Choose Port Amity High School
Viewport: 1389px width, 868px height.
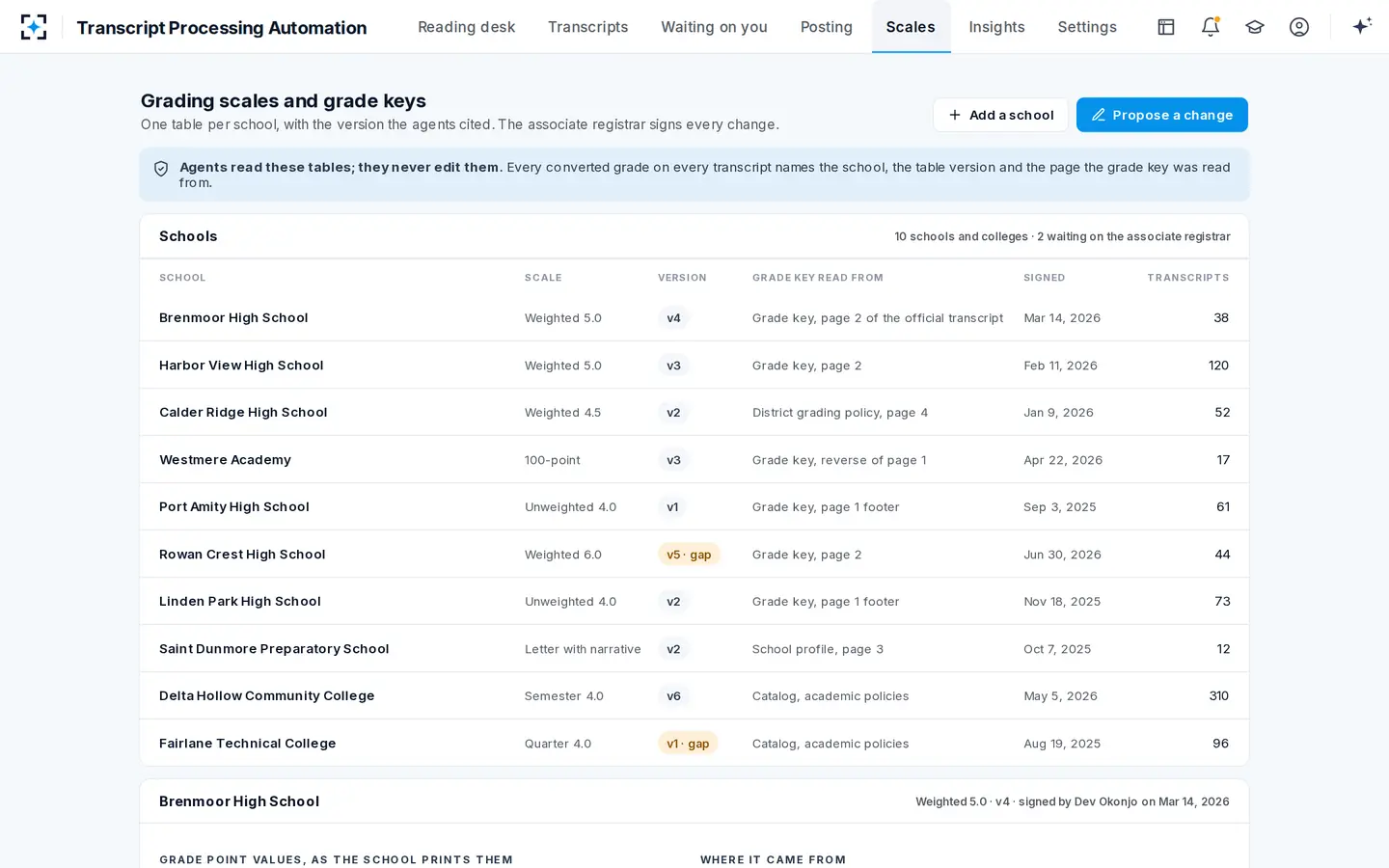(x=694, y=507)
